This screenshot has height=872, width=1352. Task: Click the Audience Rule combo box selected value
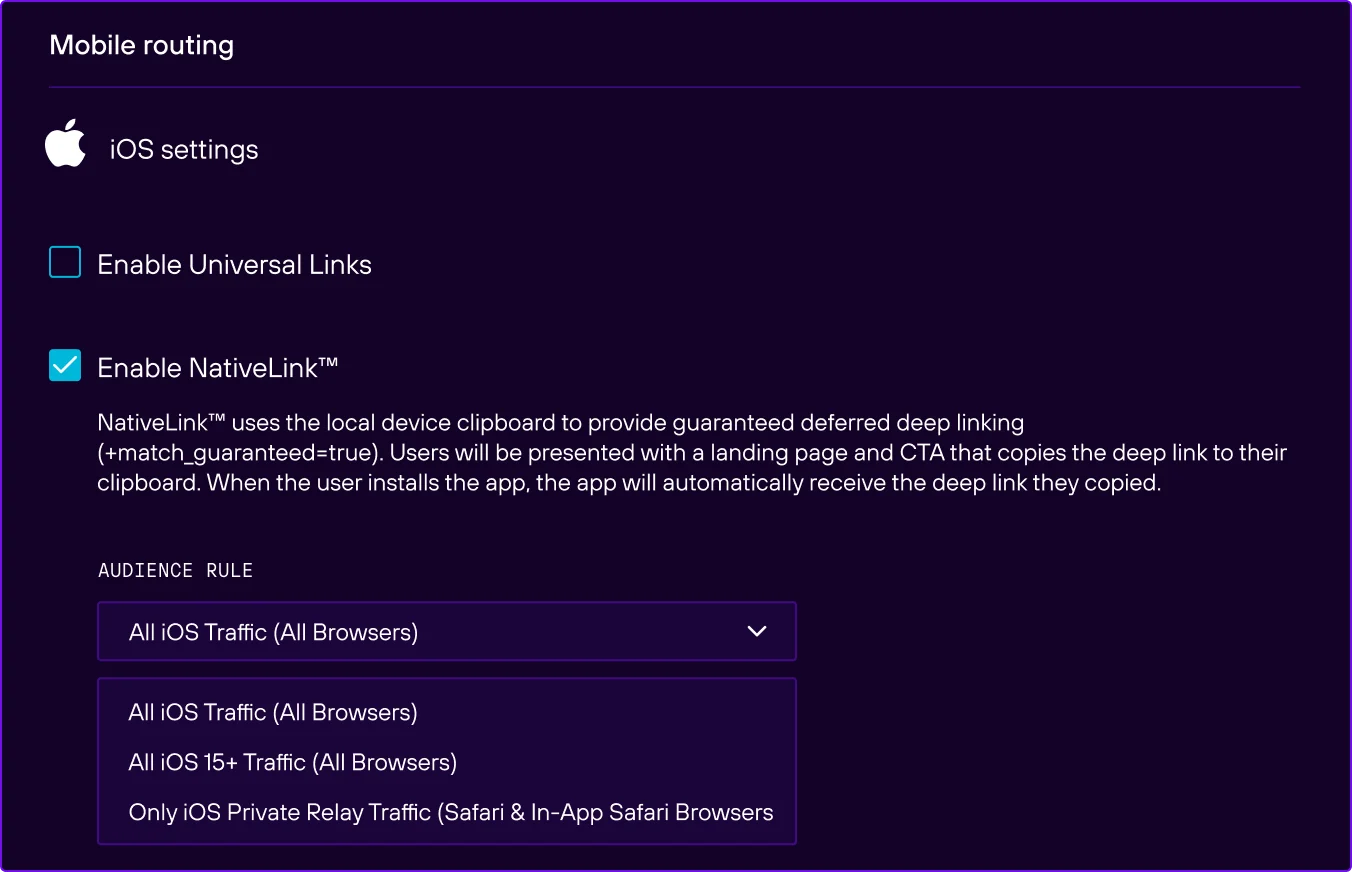tap(273, 632)
